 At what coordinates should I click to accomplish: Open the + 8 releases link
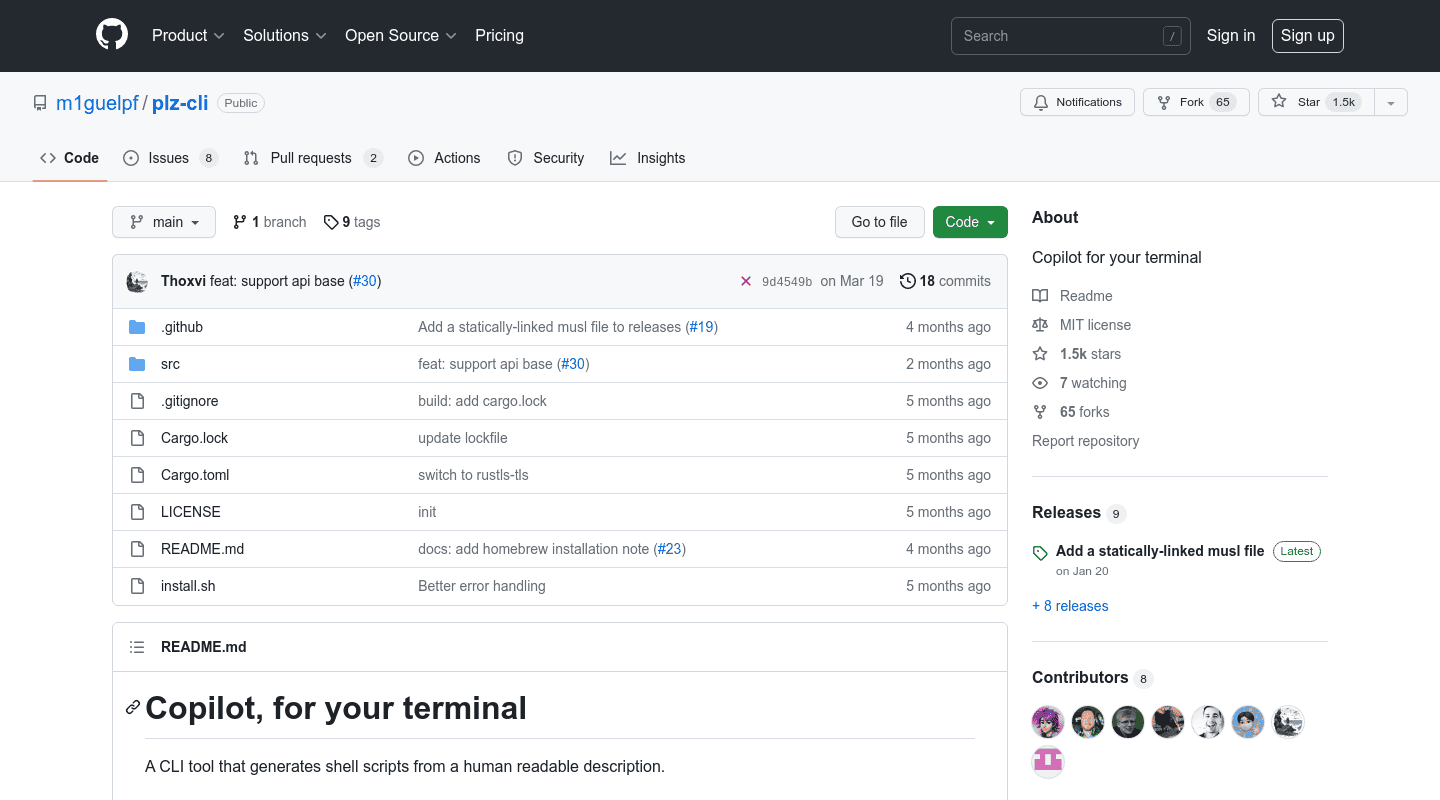click(1070, 606)
